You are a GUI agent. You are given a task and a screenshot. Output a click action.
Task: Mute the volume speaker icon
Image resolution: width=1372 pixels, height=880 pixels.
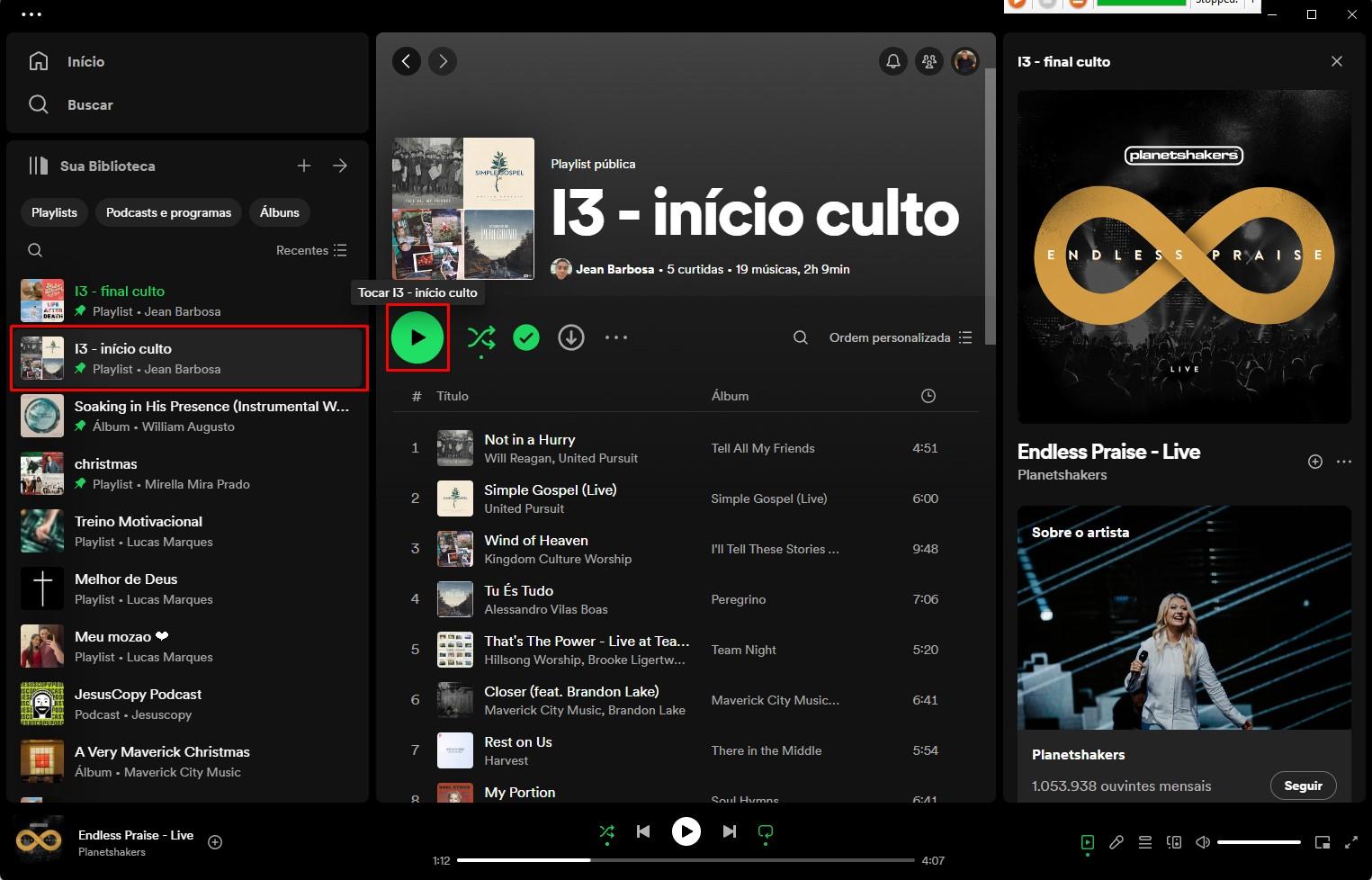(1203, 842)
